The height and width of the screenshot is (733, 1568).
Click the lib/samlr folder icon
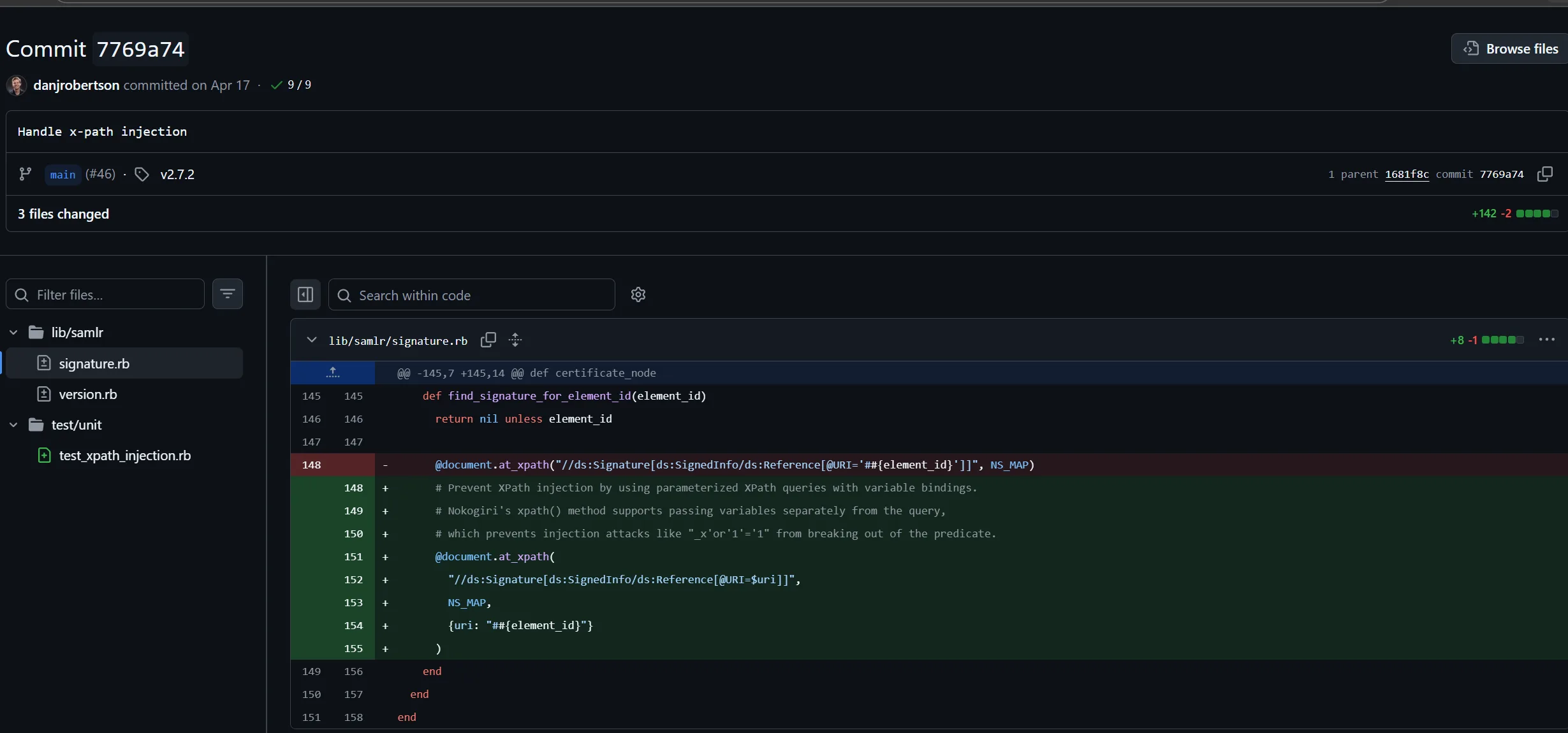36,332
